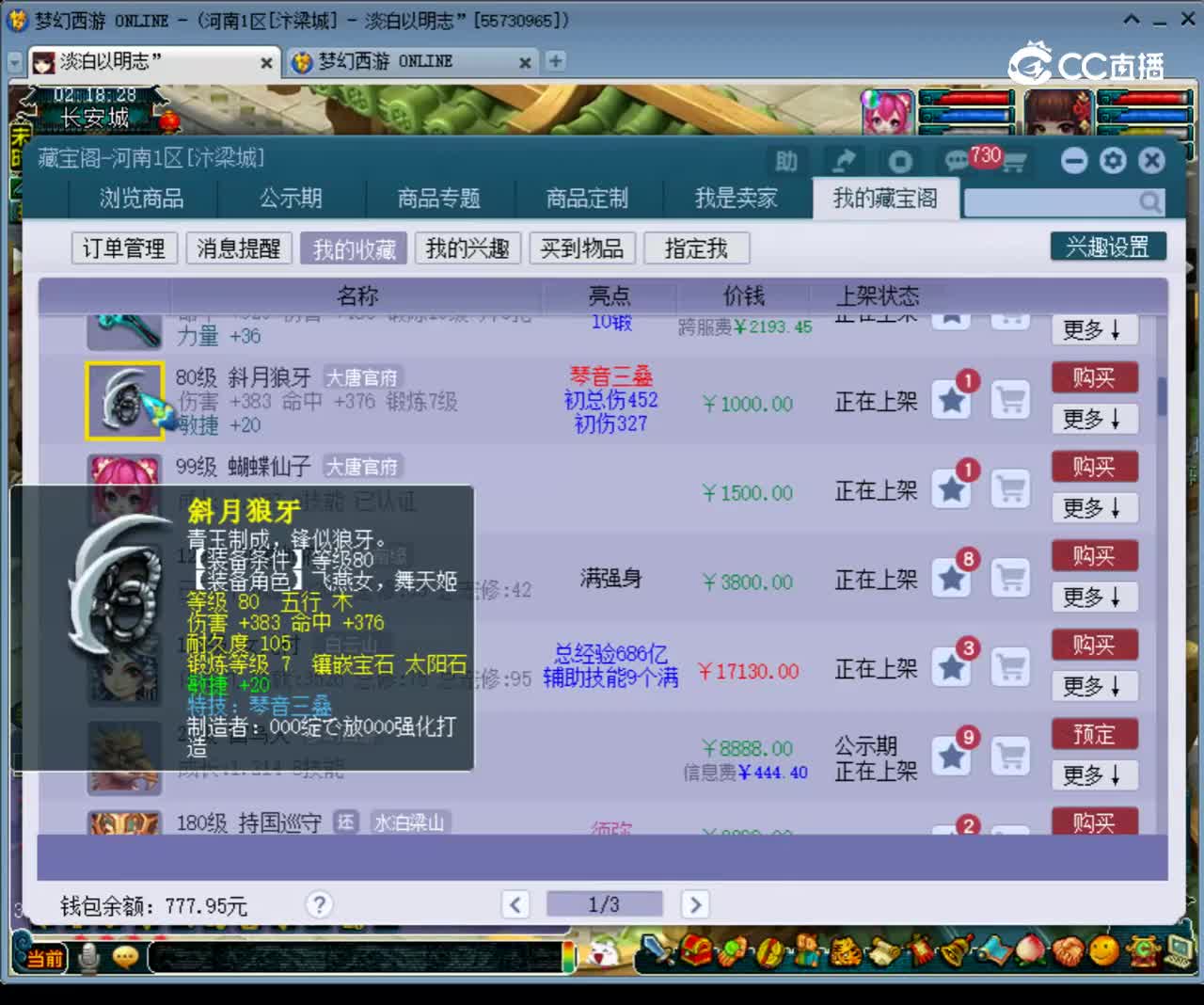
Task: Click 购买 for 99级 蝴蝶仙子
Action: (x=1095, y=467)
